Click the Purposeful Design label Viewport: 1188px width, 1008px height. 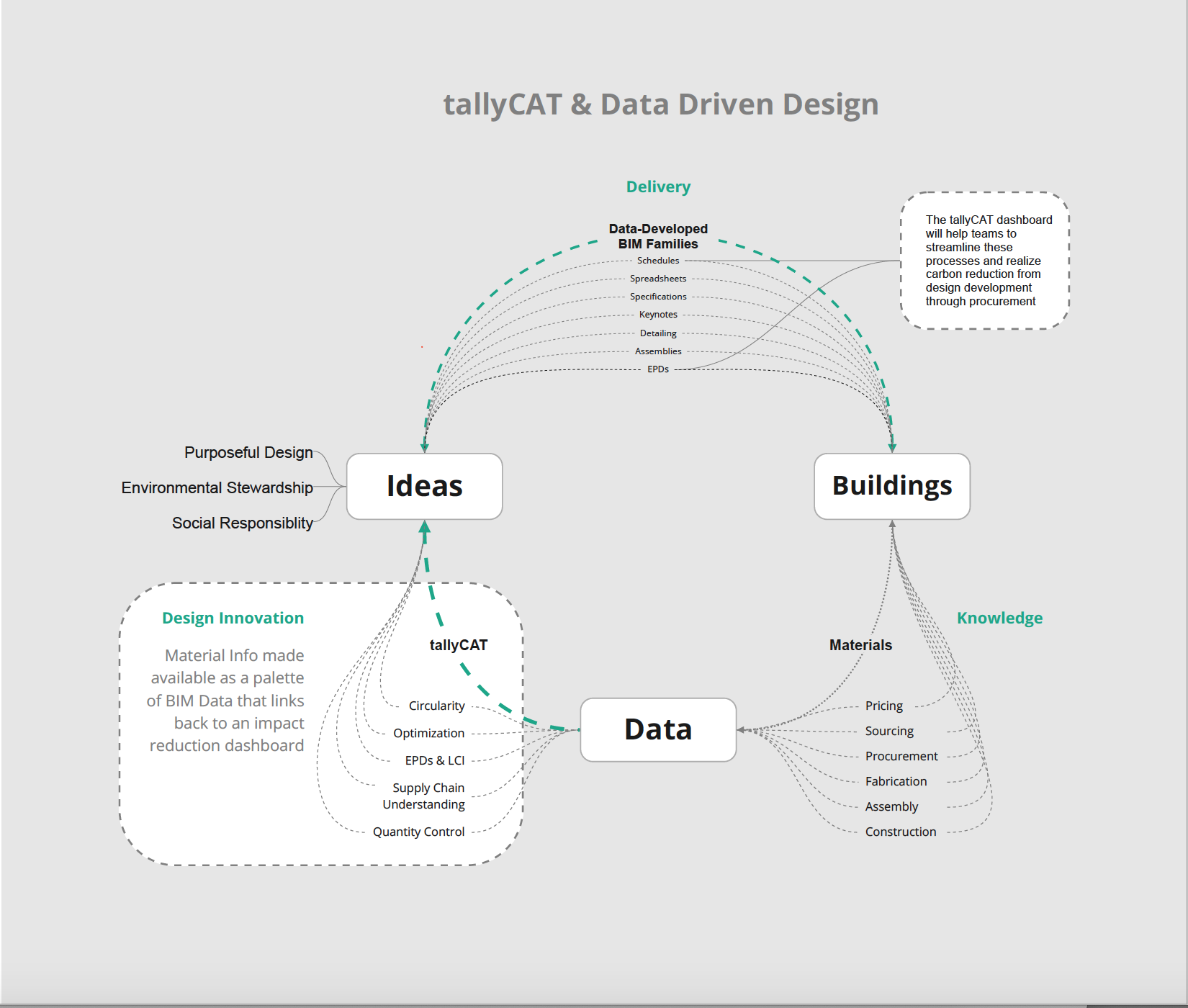pos(248,452)
